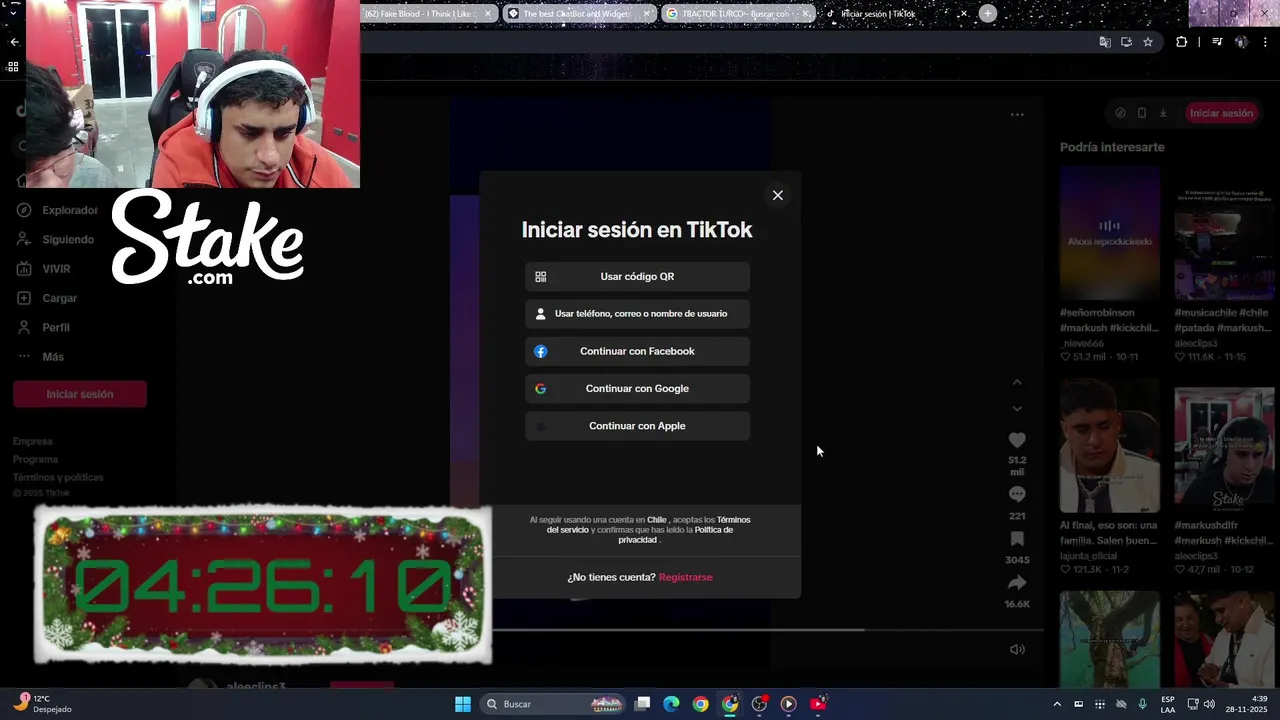Viewport: 1280px width, 720px height.
Task: Open volume control in system tray
Action: 1209,704
